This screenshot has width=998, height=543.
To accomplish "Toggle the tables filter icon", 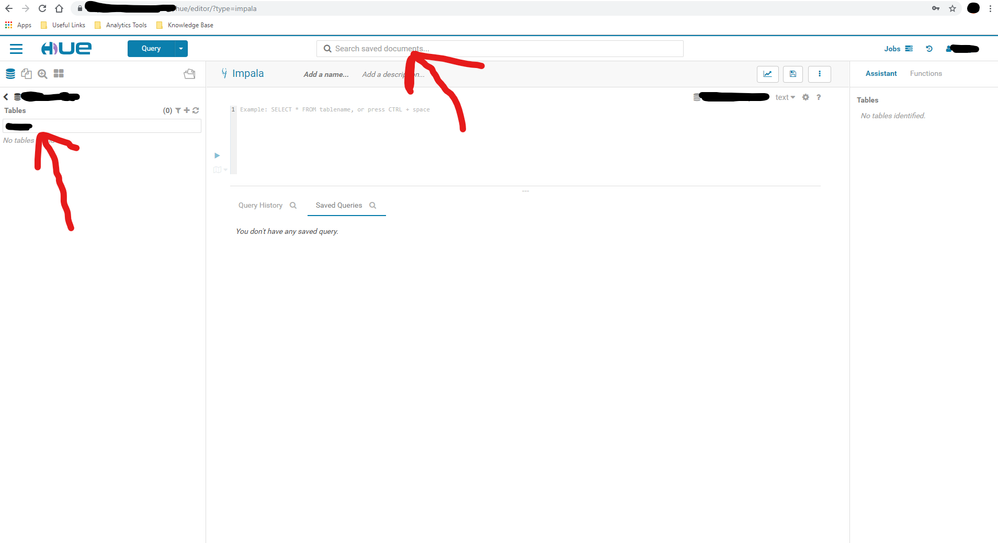I will [178, 110].
